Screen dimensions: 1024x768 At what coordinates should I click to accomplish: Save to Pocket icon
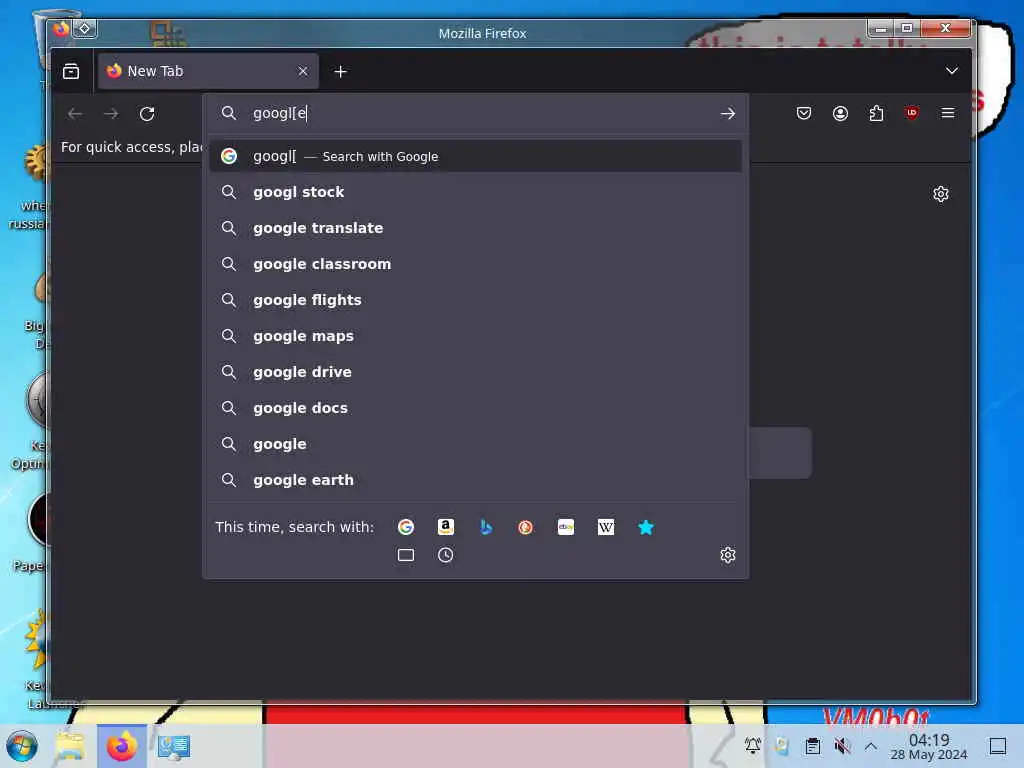tap(804, 114)
